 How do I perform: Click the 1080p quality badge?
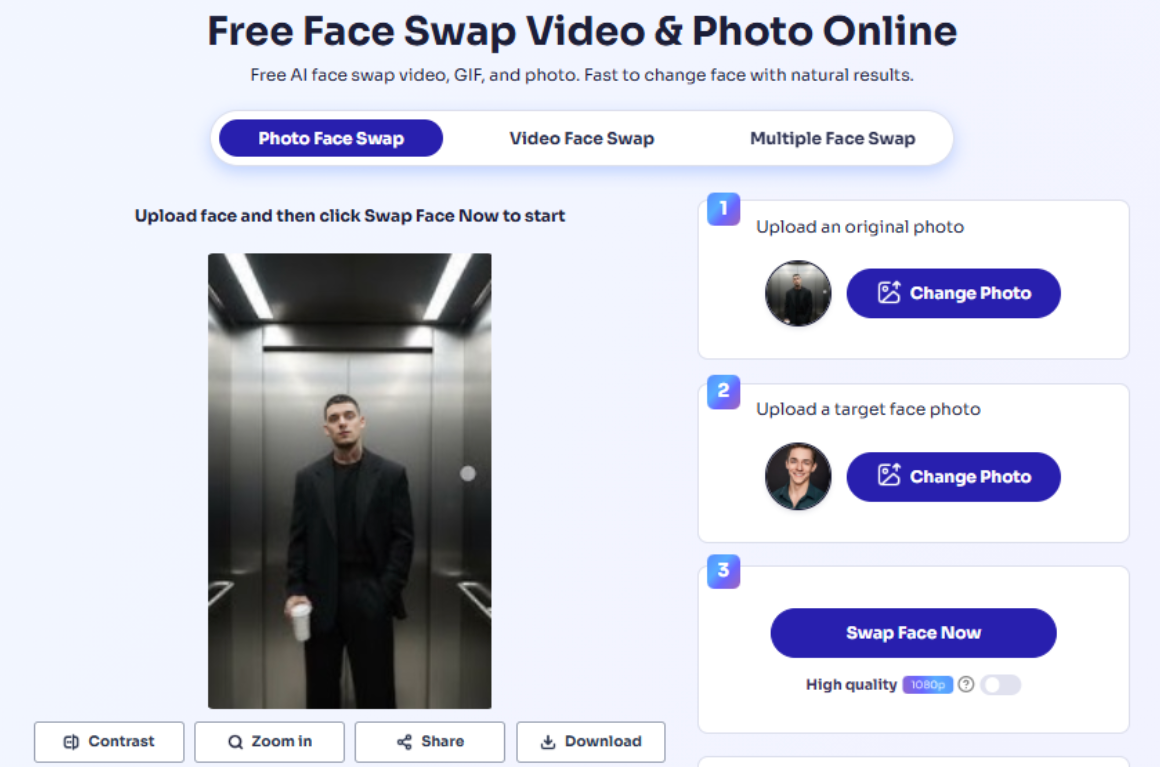(x=928, y=685)
